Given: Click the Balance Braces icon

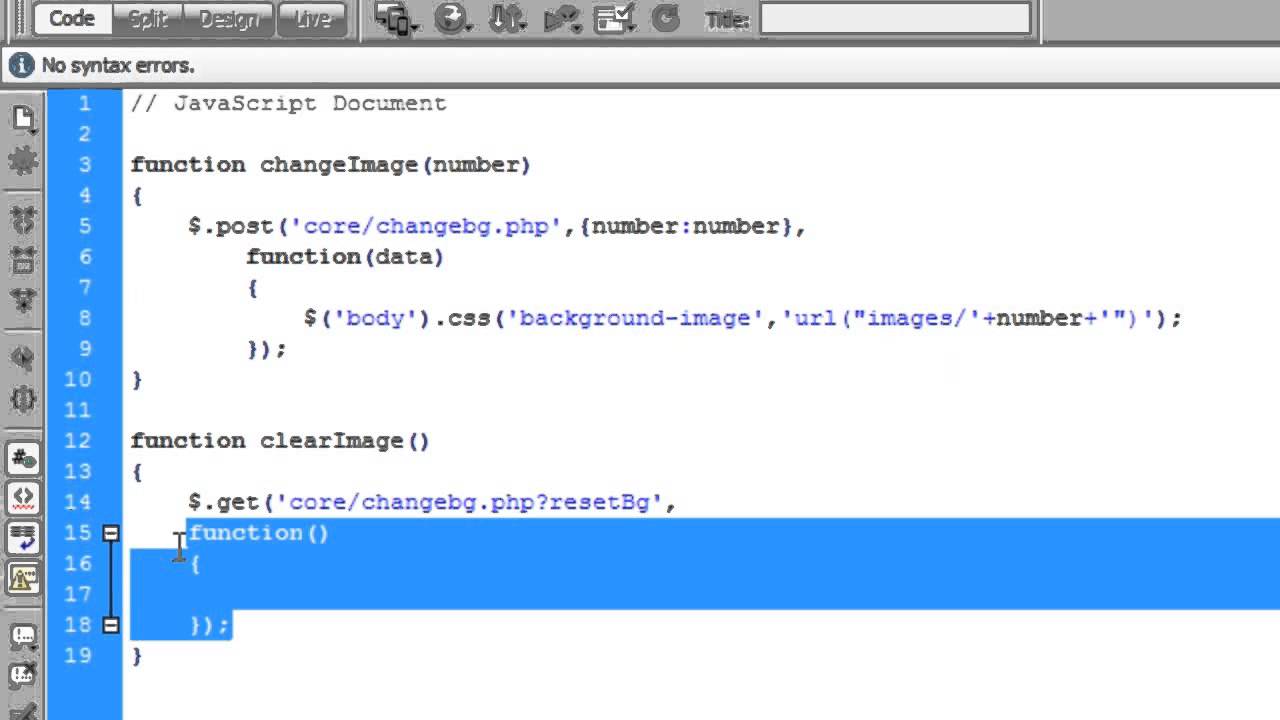Looking at the screenshot, I should [x=23, y=398].
